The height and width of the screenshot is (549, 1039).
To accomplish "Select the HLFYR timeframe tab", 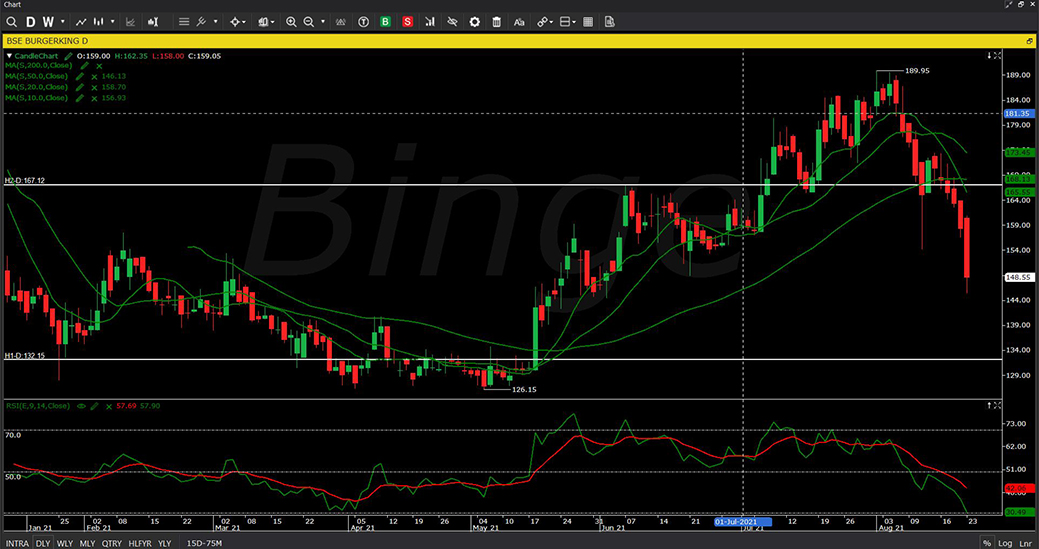I will (140, 544).
